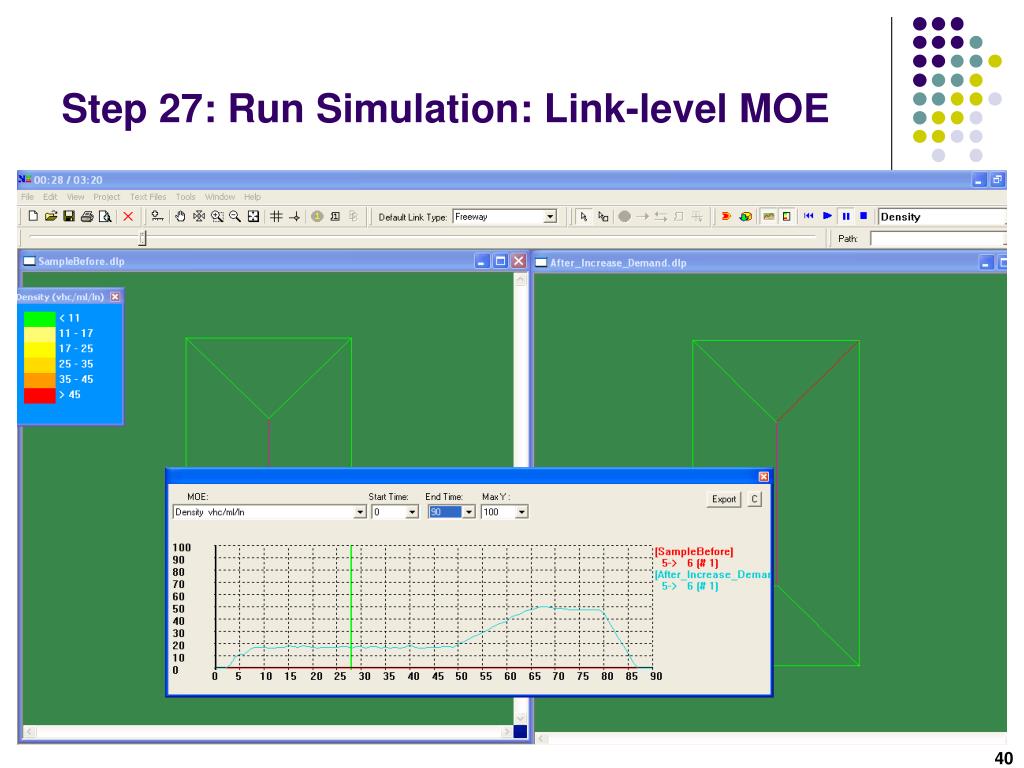Viewport: 1024px width, 768px height.
Task: Click the C button beside Export
Action: (x=754, y=499)
